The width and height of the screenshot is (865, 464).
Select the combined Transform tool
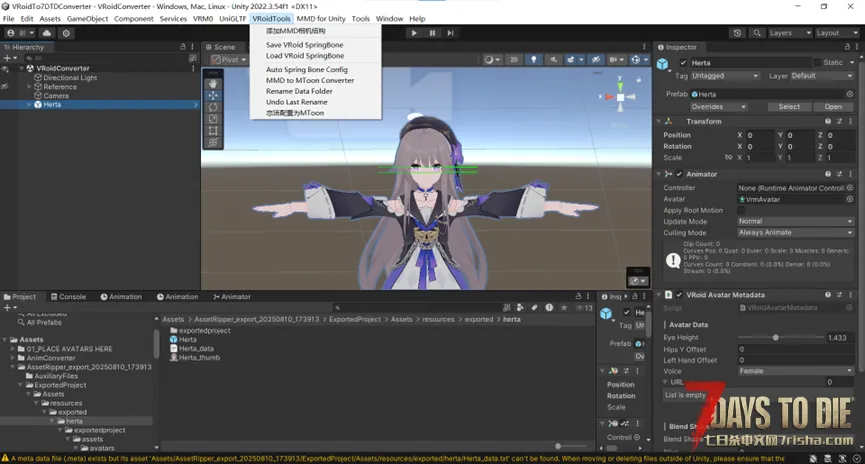coord(213,142)
